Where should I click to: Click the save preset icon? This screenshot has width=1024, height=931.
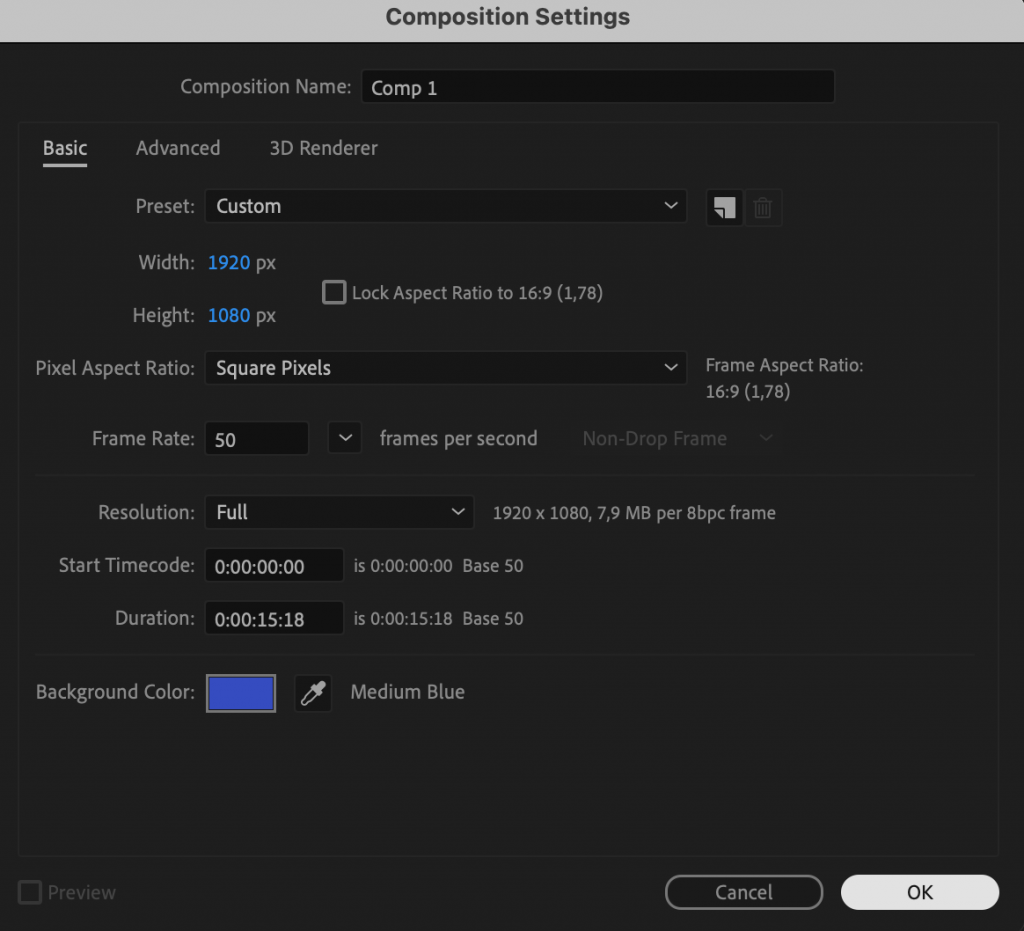[723, 207]
